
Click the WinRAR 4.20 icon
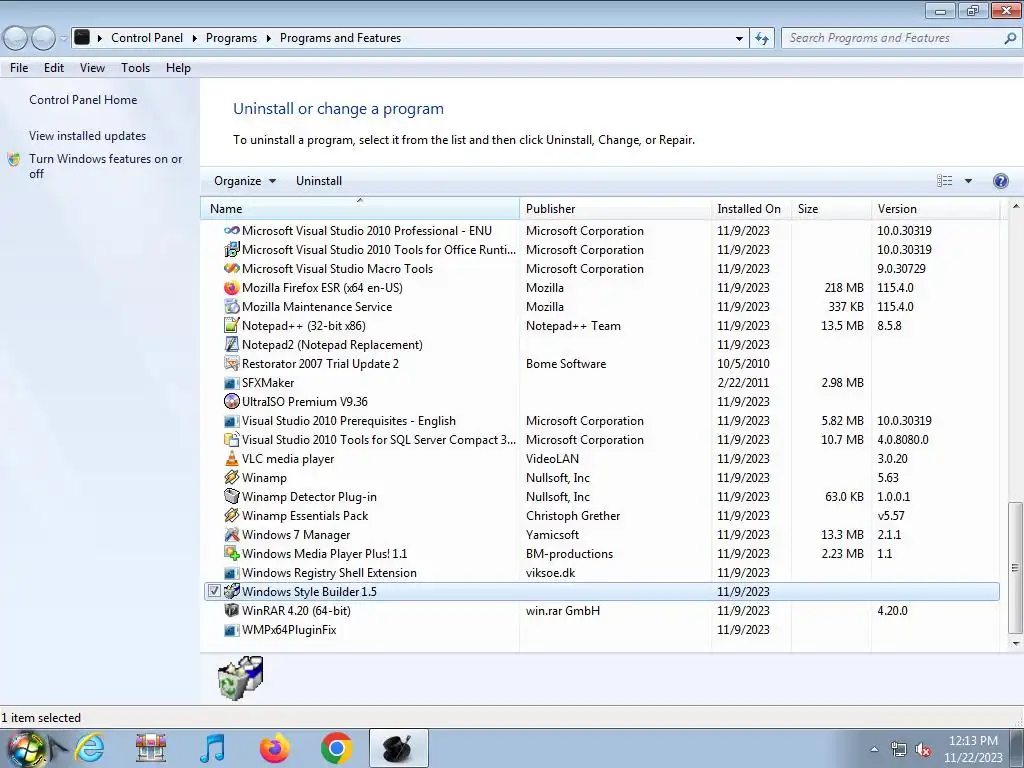231,611
